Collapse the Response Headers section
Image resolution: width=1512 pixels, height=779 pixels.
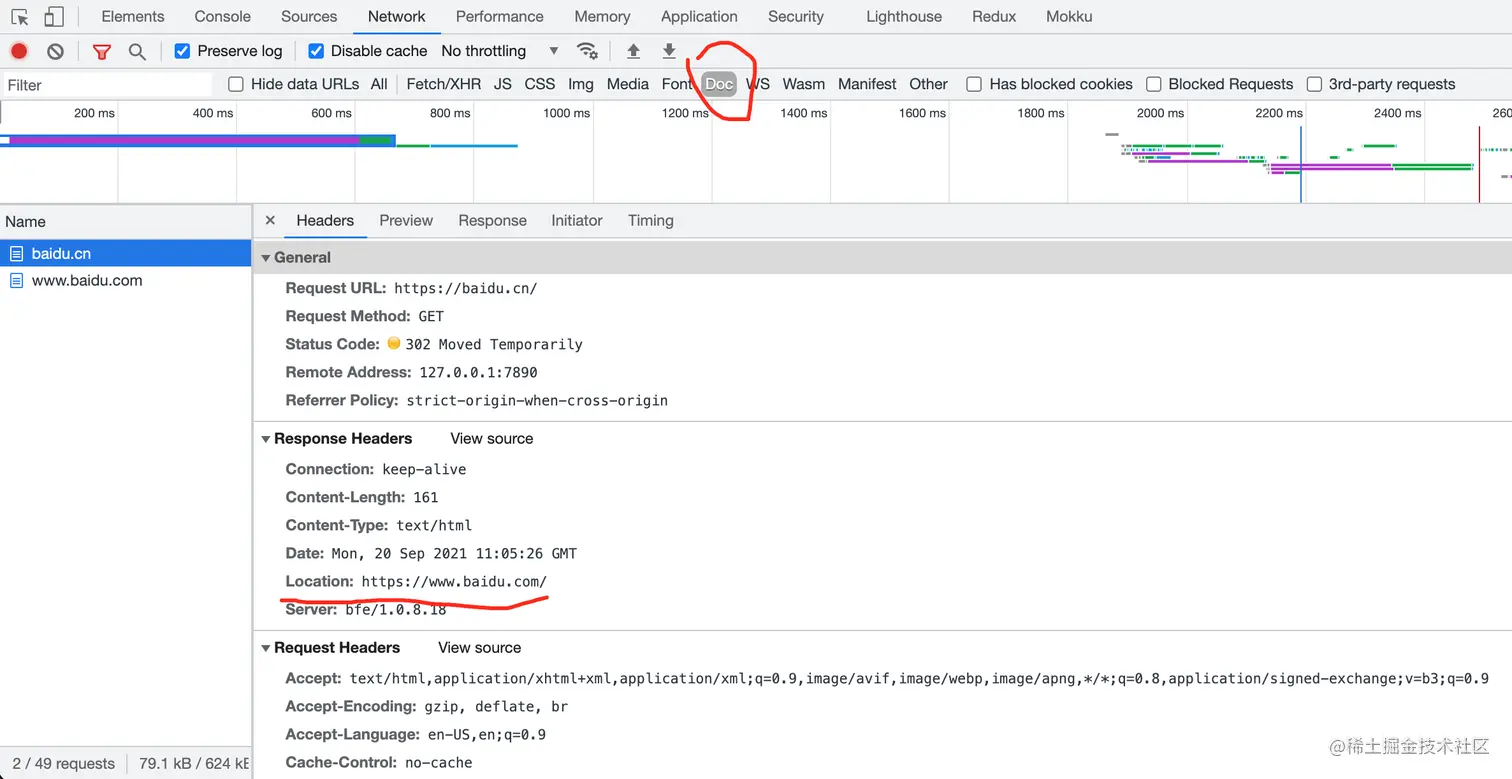tap(266, 439)
